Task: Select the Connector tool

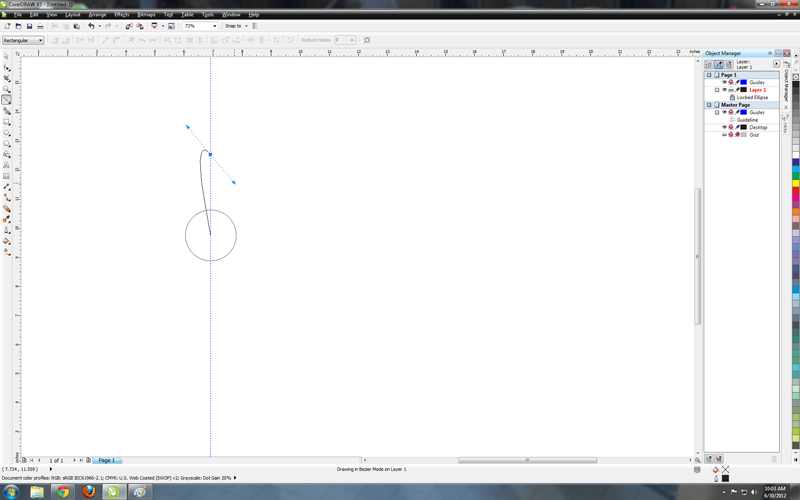Action: 7,197
